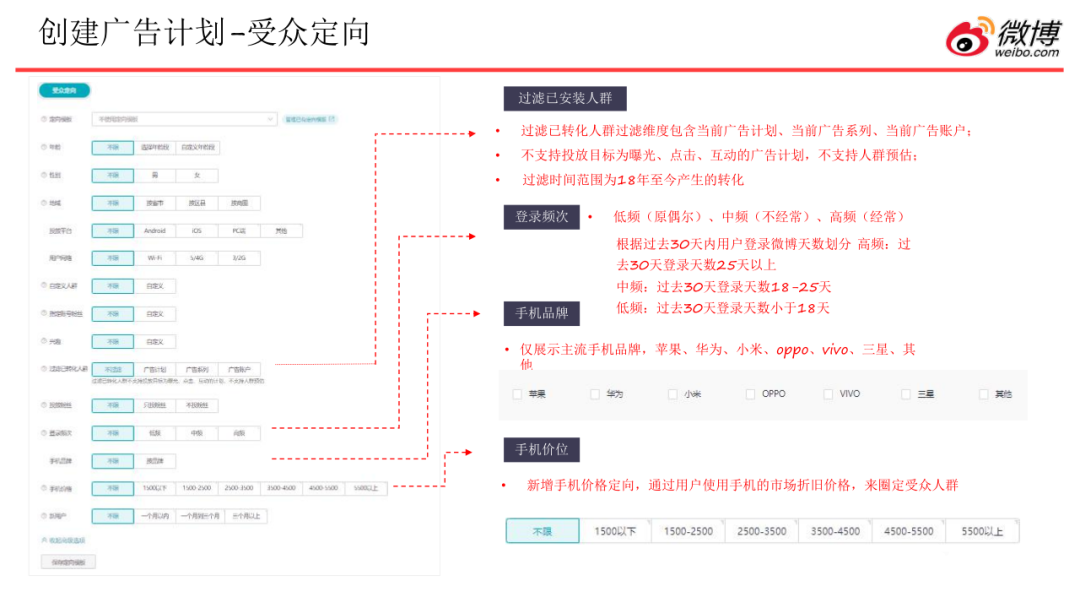
Task: Switch to the 受众定向 tab
Action: 64,91
